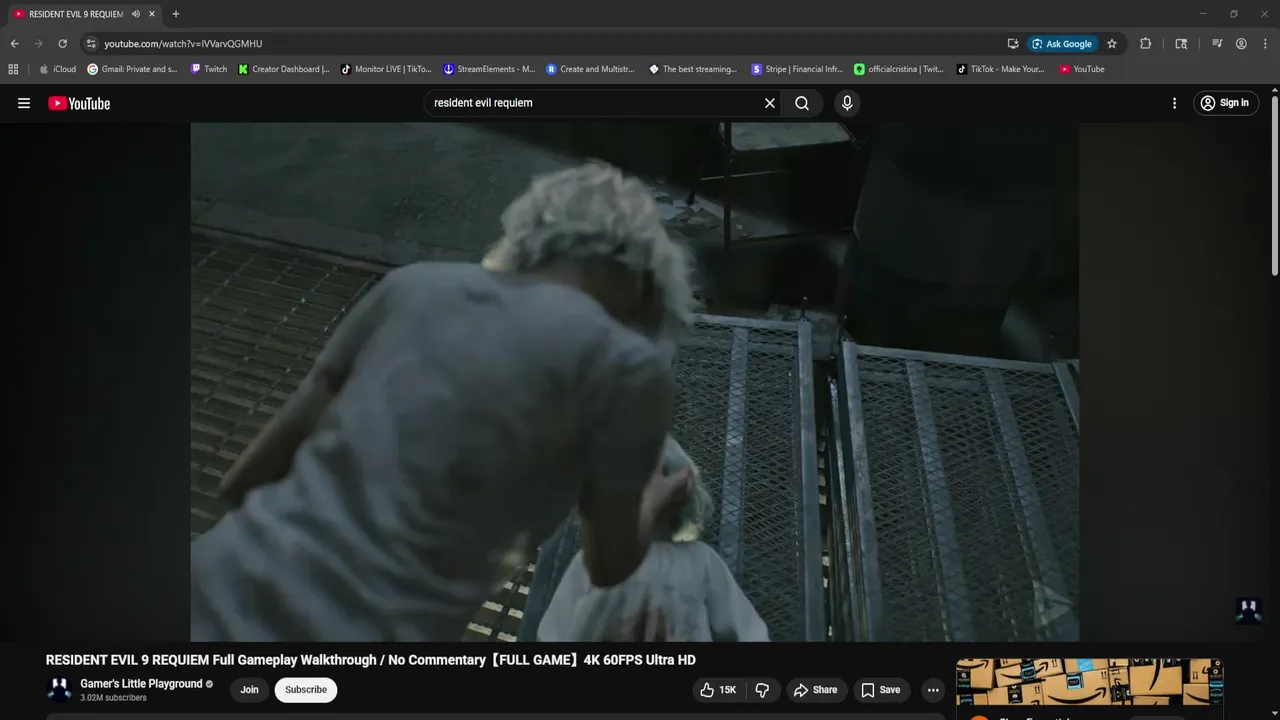Click the page vertical scrollbar
This screenshot has width=1280, height=720.
pos(1274,185)
